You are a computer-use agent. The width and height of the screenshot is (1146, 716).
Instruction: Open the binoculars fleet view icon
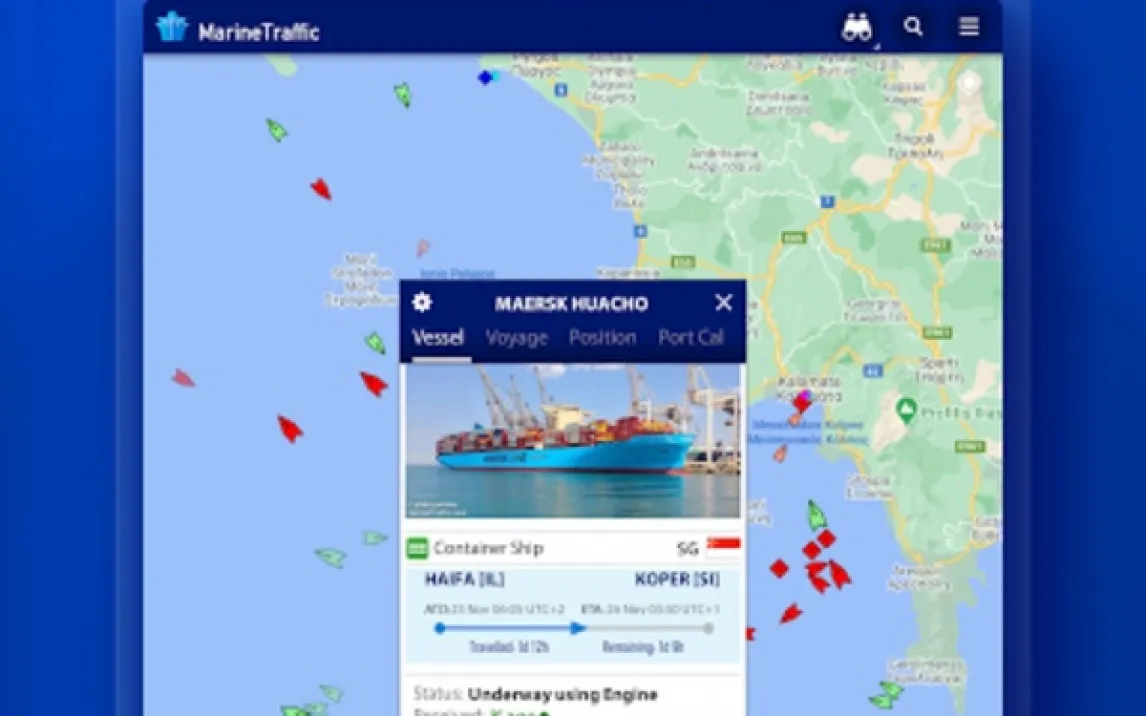point(857,28)
